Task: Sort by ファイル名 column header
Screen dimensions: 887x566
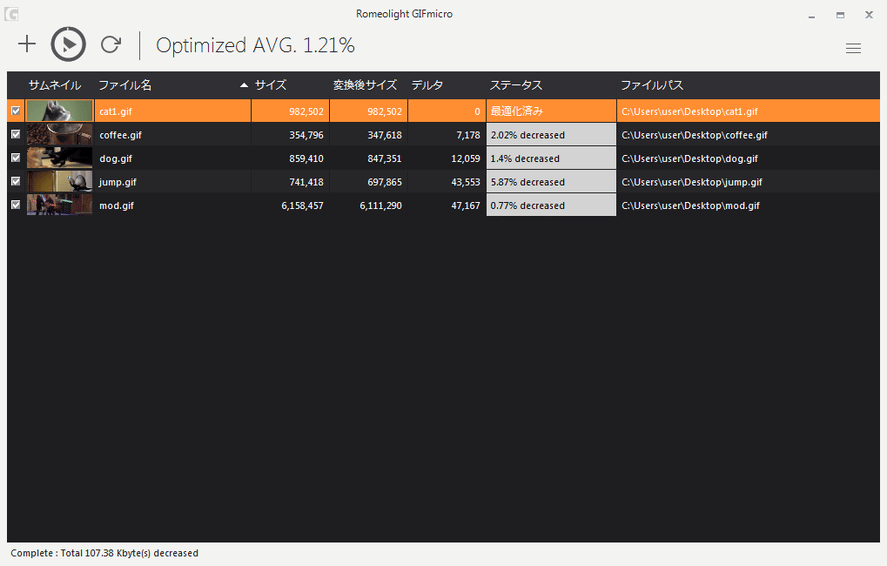Action: click(x=125, y=85)
